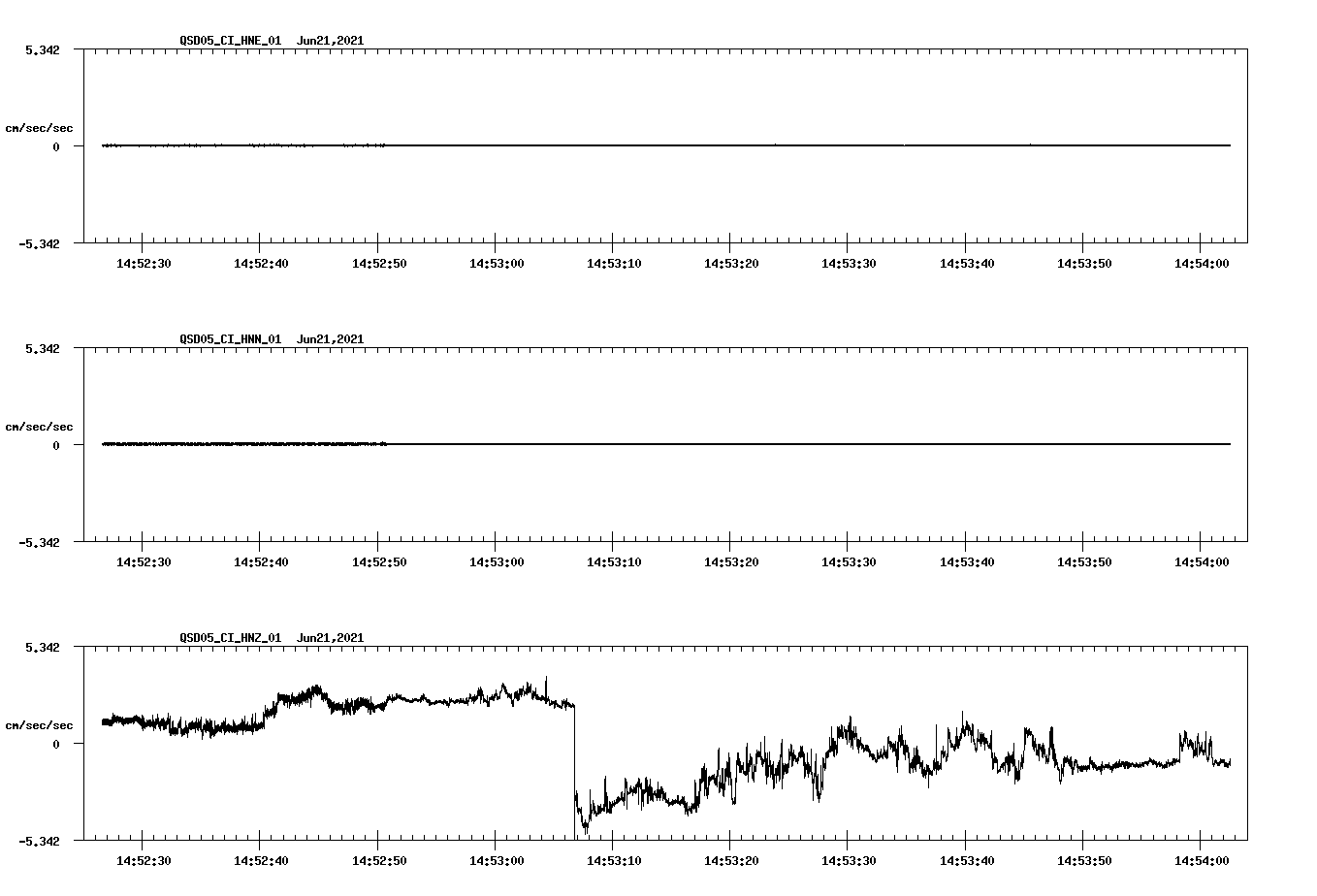Click the QSD05_CI_HNN_01 channel title
Image resolution: width=1317 pixels, height=896 pixels.
pos(231,339)
